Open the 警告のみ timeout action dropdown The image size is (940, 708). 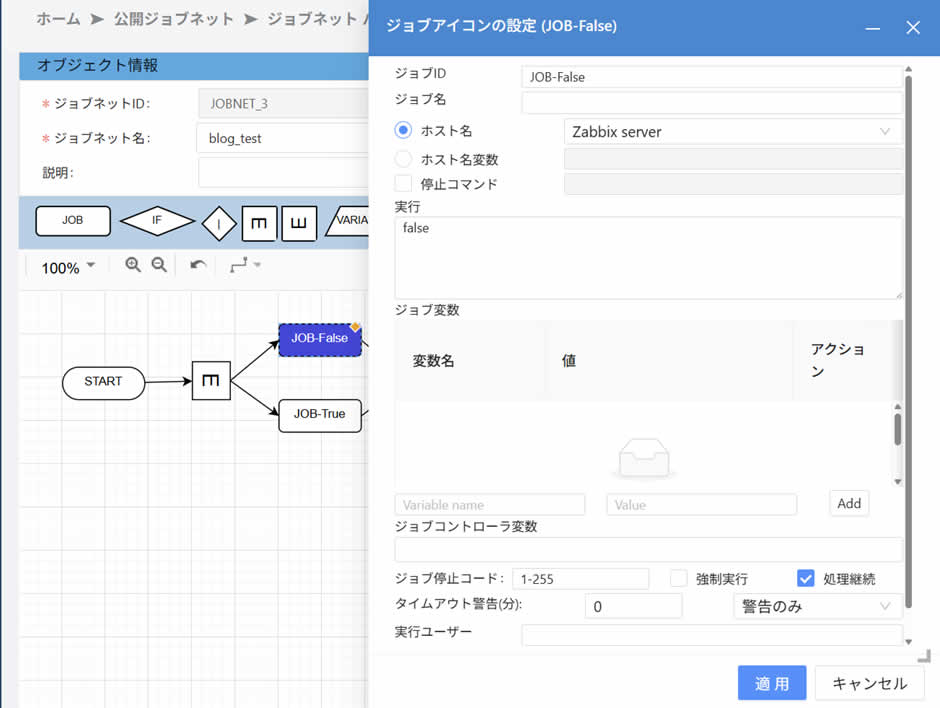(816, 606)
